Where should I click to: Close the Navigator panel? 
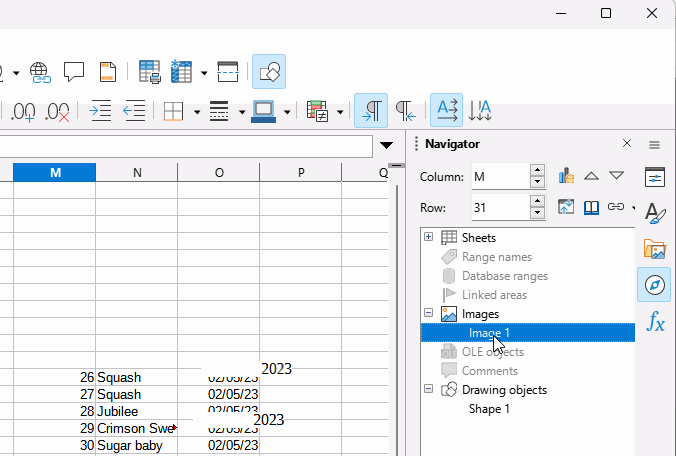627,143
